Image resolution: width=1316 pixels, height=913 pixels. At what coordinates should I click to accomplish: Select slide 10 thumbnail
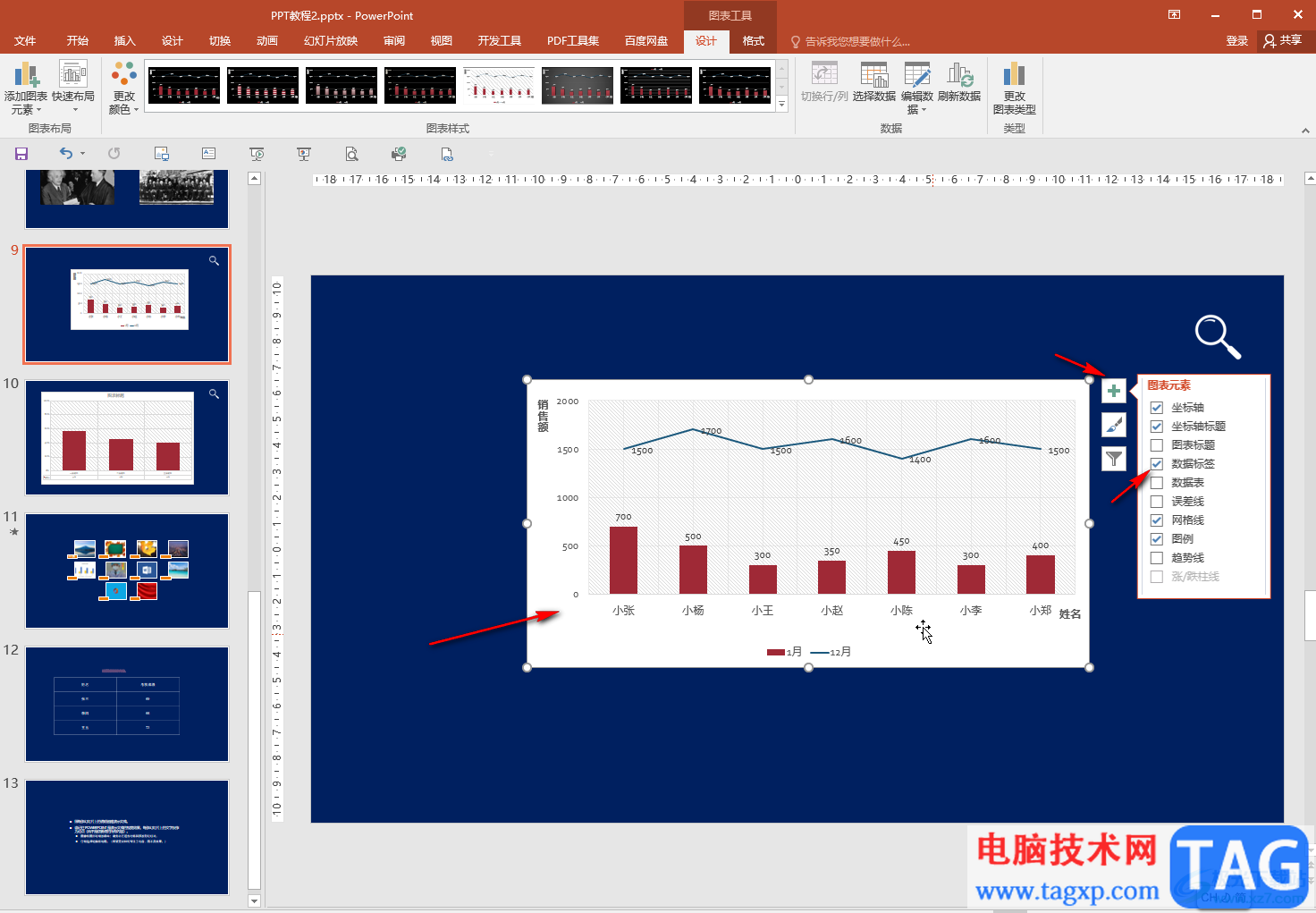(x=127, y=437)
